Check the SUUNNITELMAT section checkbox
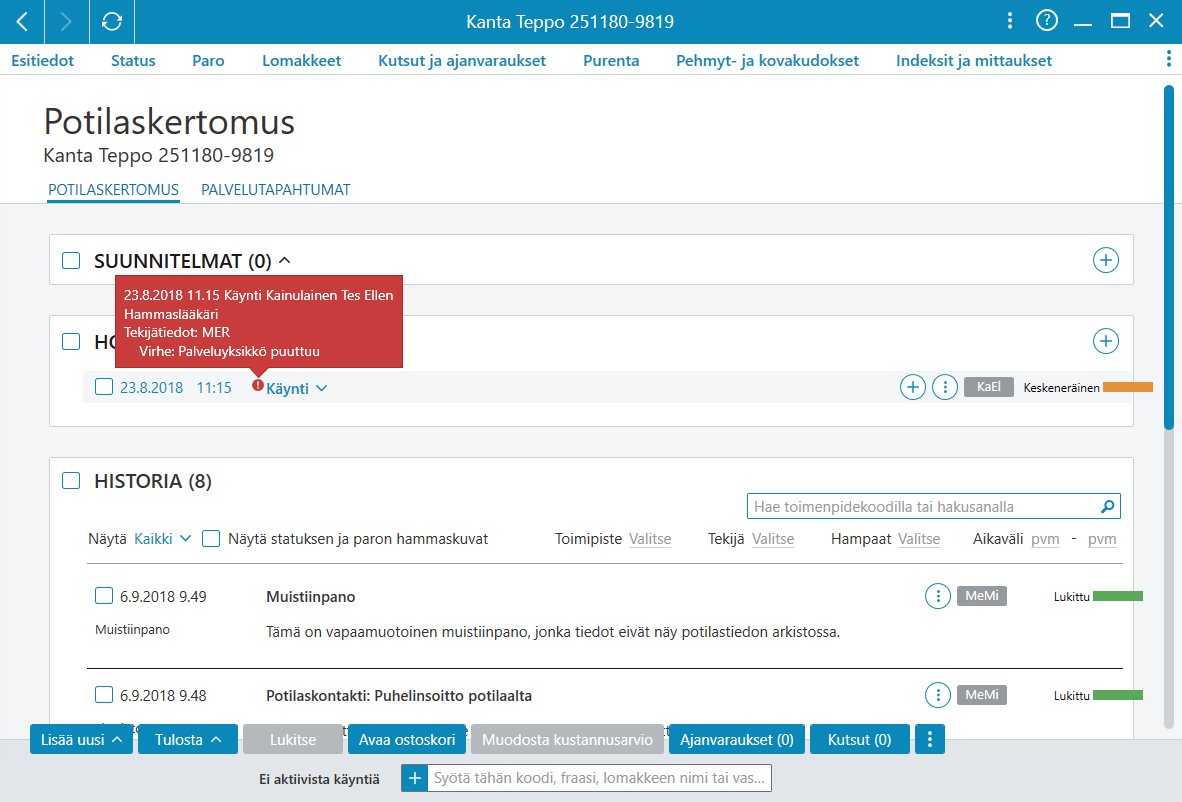This screenshot has height=802, width=1182. 71,261
